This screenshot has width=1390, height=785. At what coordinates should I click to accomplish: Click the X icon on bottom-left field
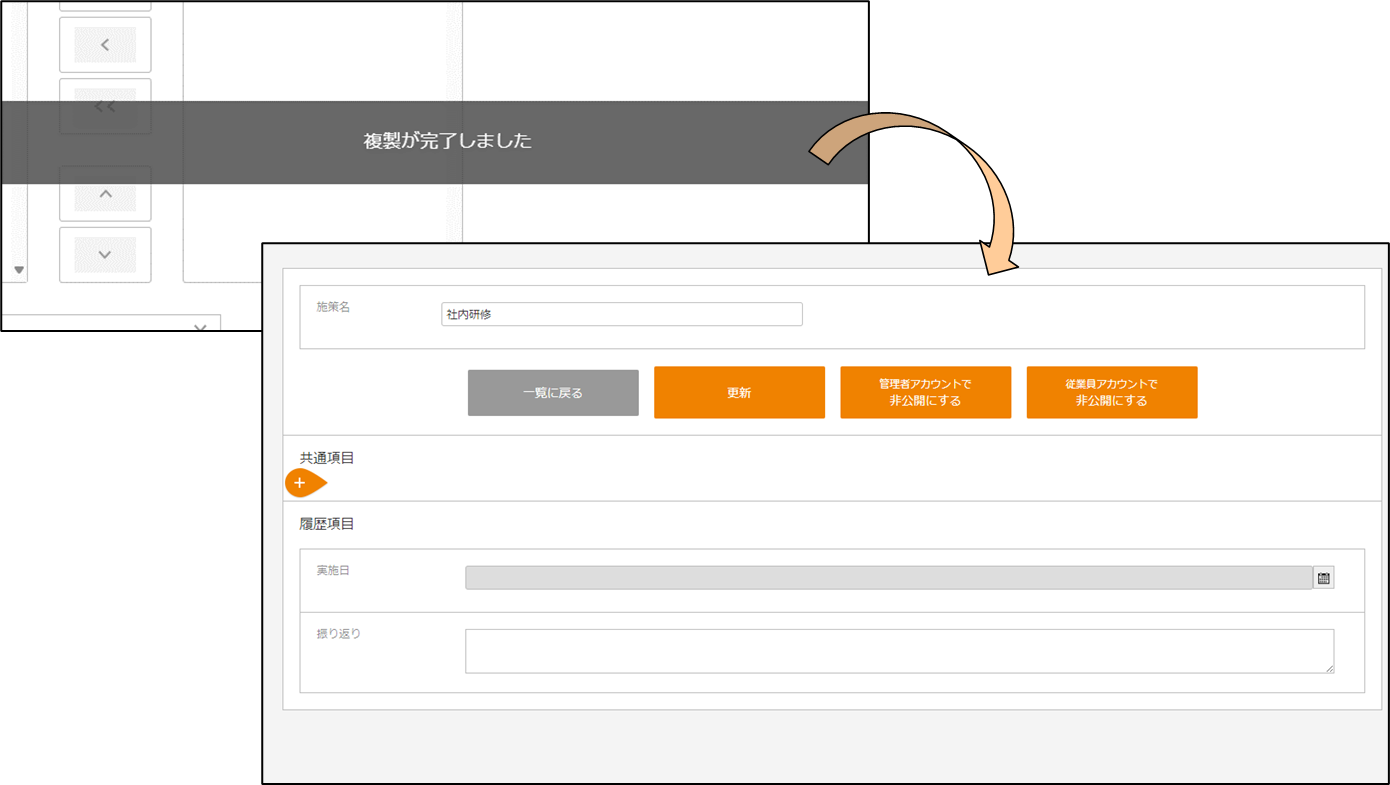point(200,327)
